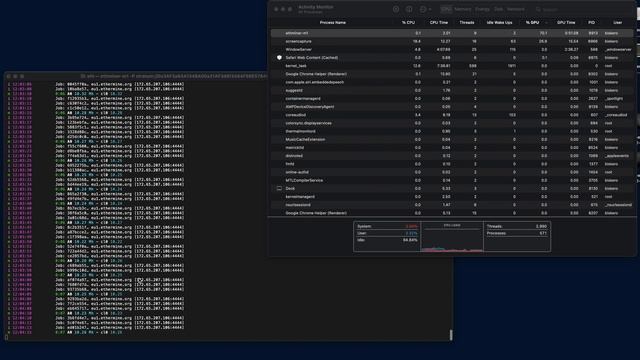Click the shield icon beside Safari Web Content

point(279,58)
